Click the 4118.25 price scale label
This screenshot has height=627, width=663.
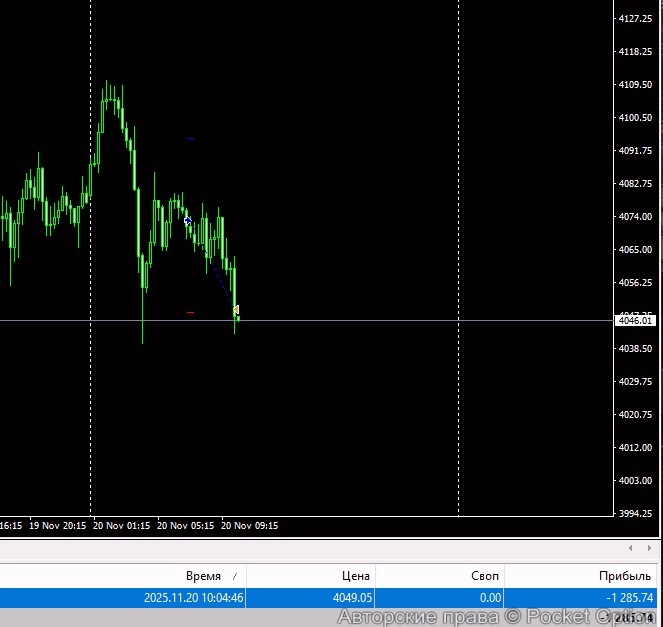coord(635,52)
